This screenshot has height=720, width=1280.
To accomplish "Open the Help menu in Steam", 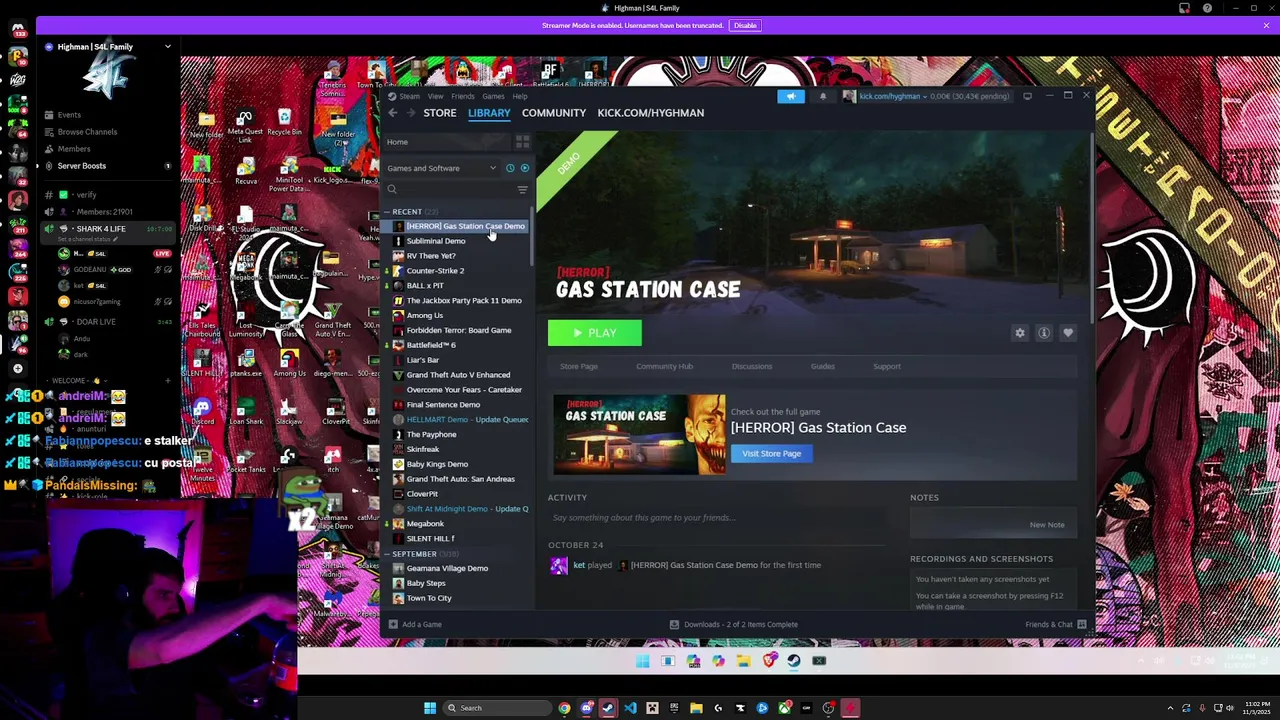I will (520, 96).
